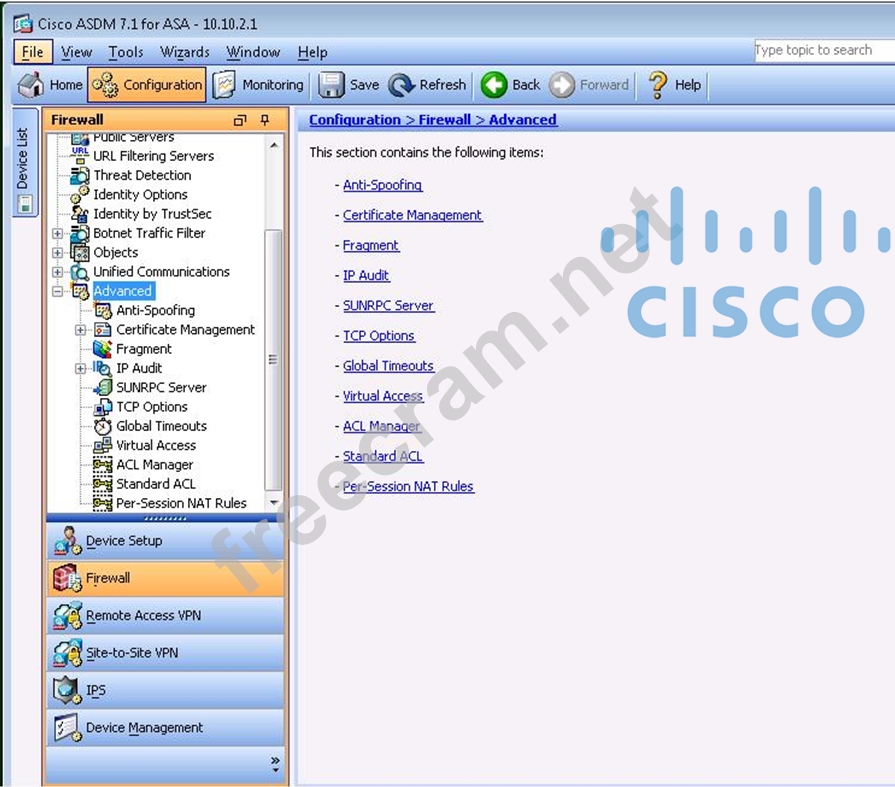Pin the Firewall panel with pushpin icon
The height and width of the screenshot is (787, 895).
point(265,120)
